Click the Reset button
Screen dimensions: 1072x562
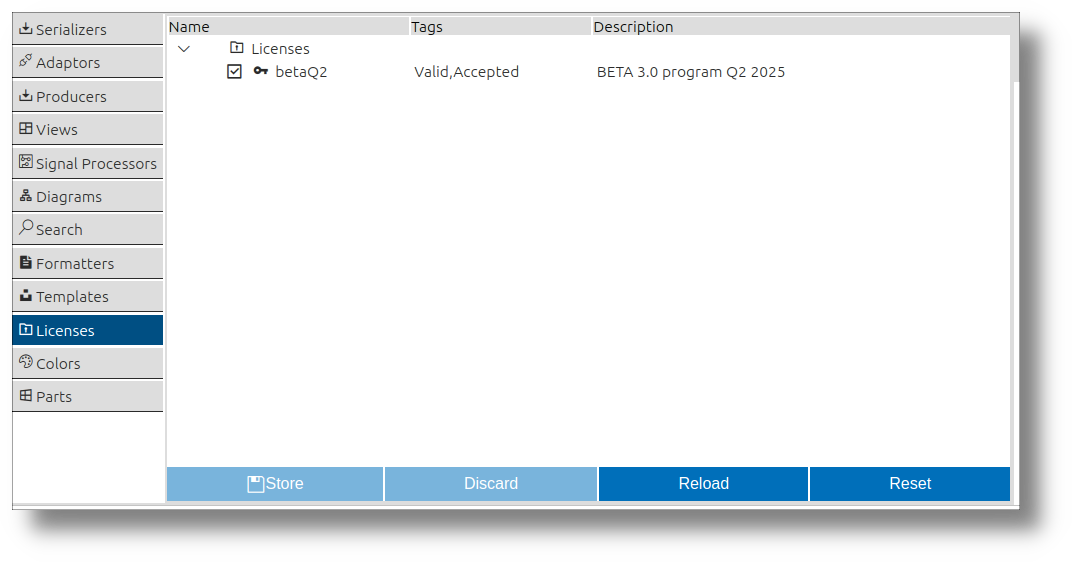910,483
